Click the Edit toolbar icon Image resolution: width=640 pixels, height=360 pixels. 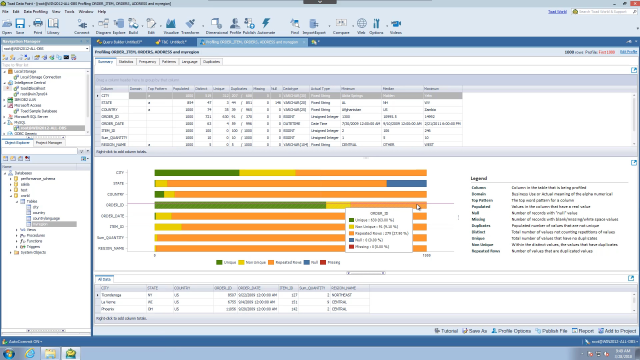click(151, 26)
